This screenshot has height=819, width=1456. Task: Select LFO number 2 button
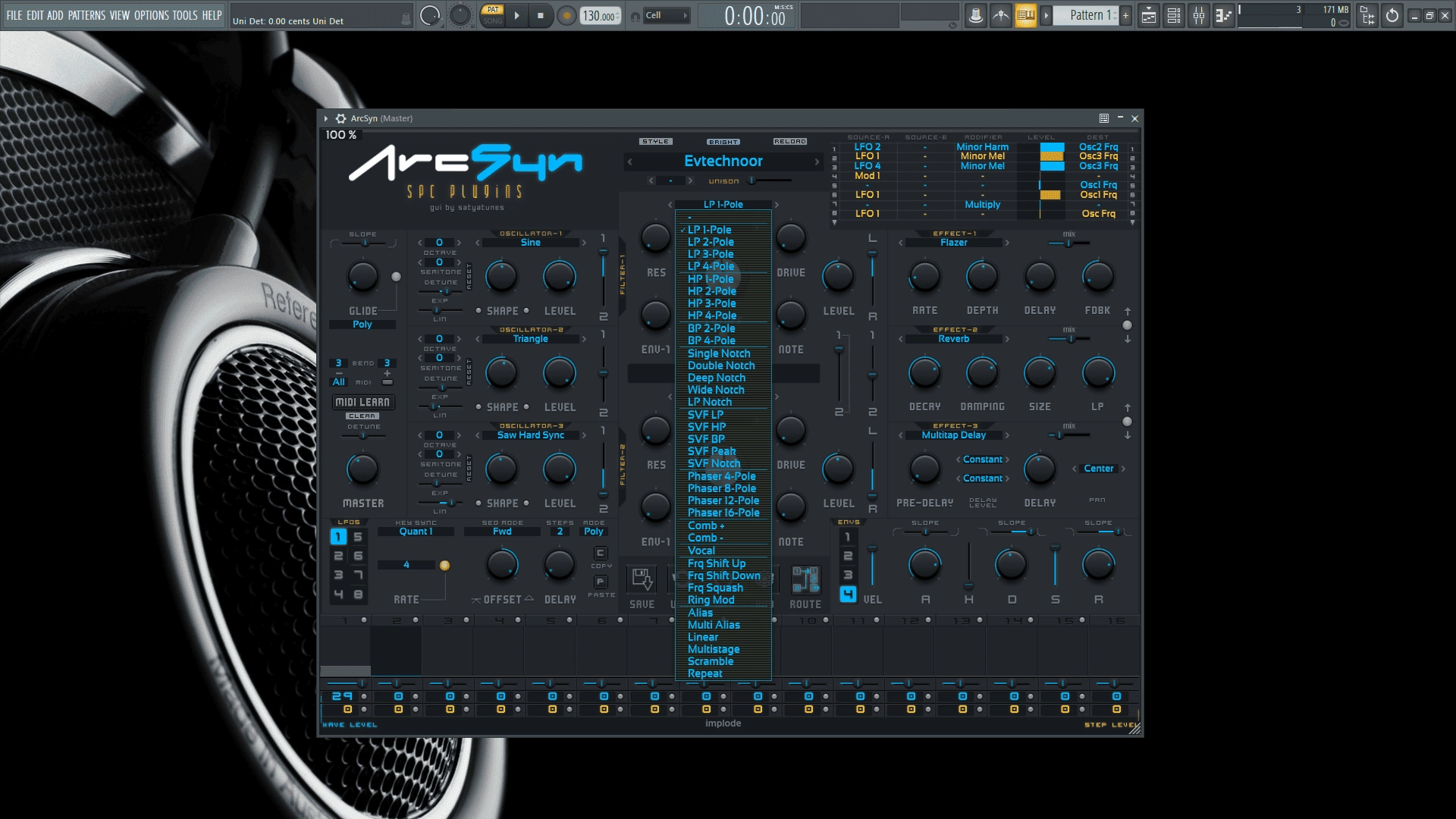coord(338,556)
